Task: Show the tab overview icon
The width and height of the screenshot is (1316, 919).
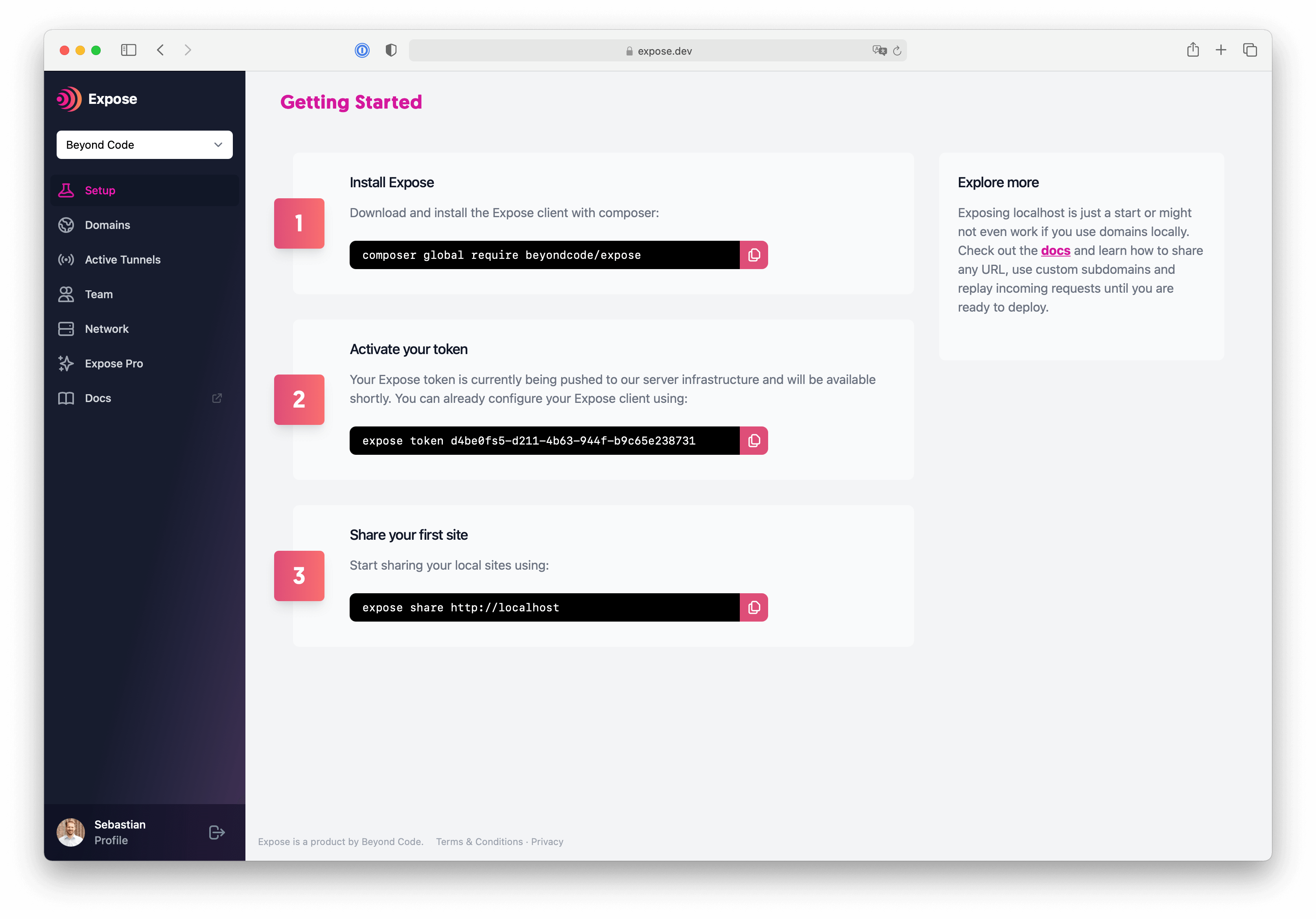Action: pyautogui.click(x=1250, y=50)
